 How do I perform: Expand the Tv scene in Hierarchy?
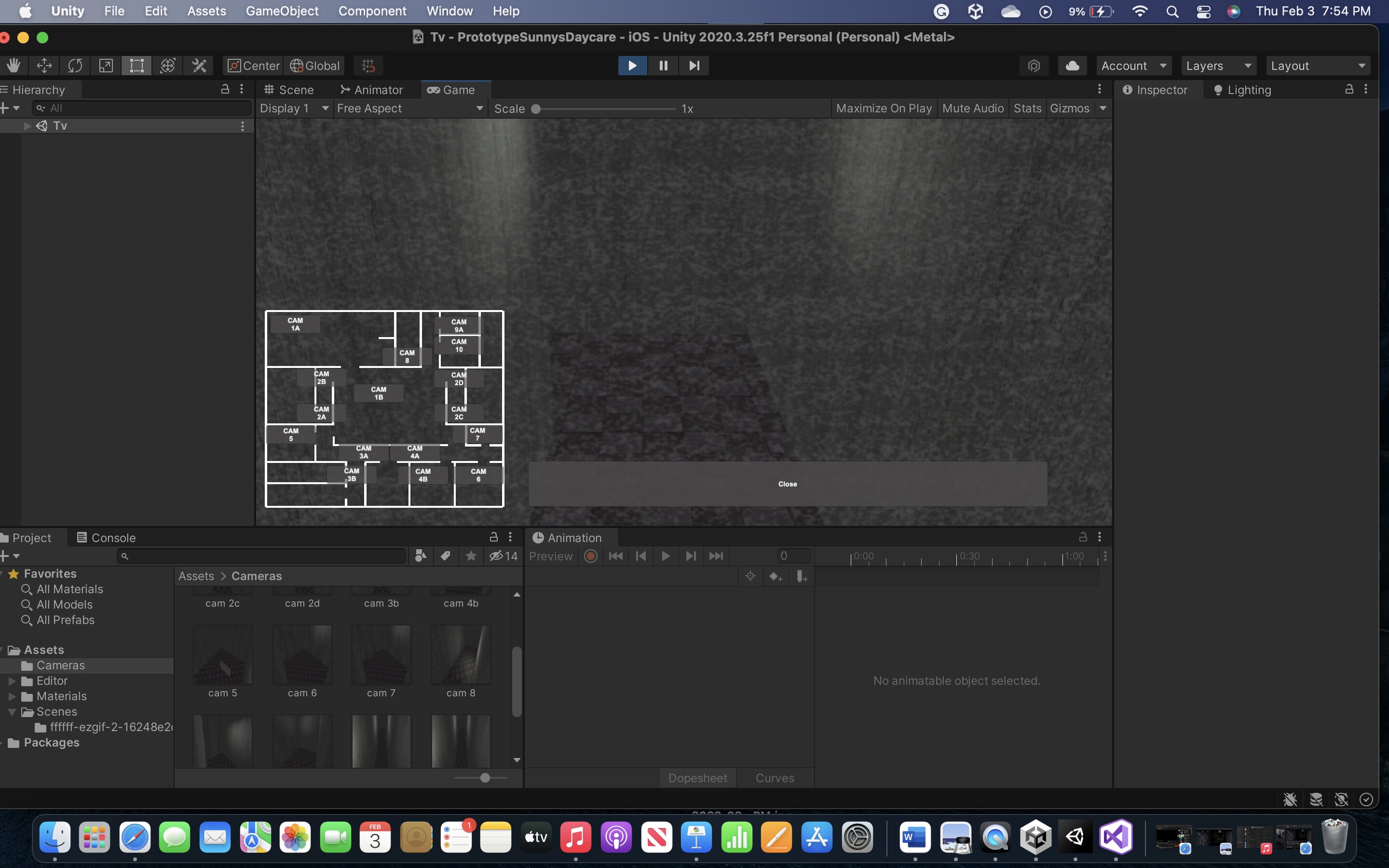point(27,126)
